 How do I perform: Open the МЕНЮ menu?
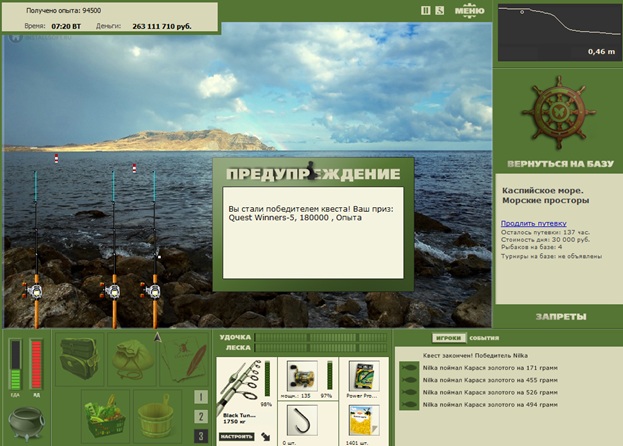[470, 11]
